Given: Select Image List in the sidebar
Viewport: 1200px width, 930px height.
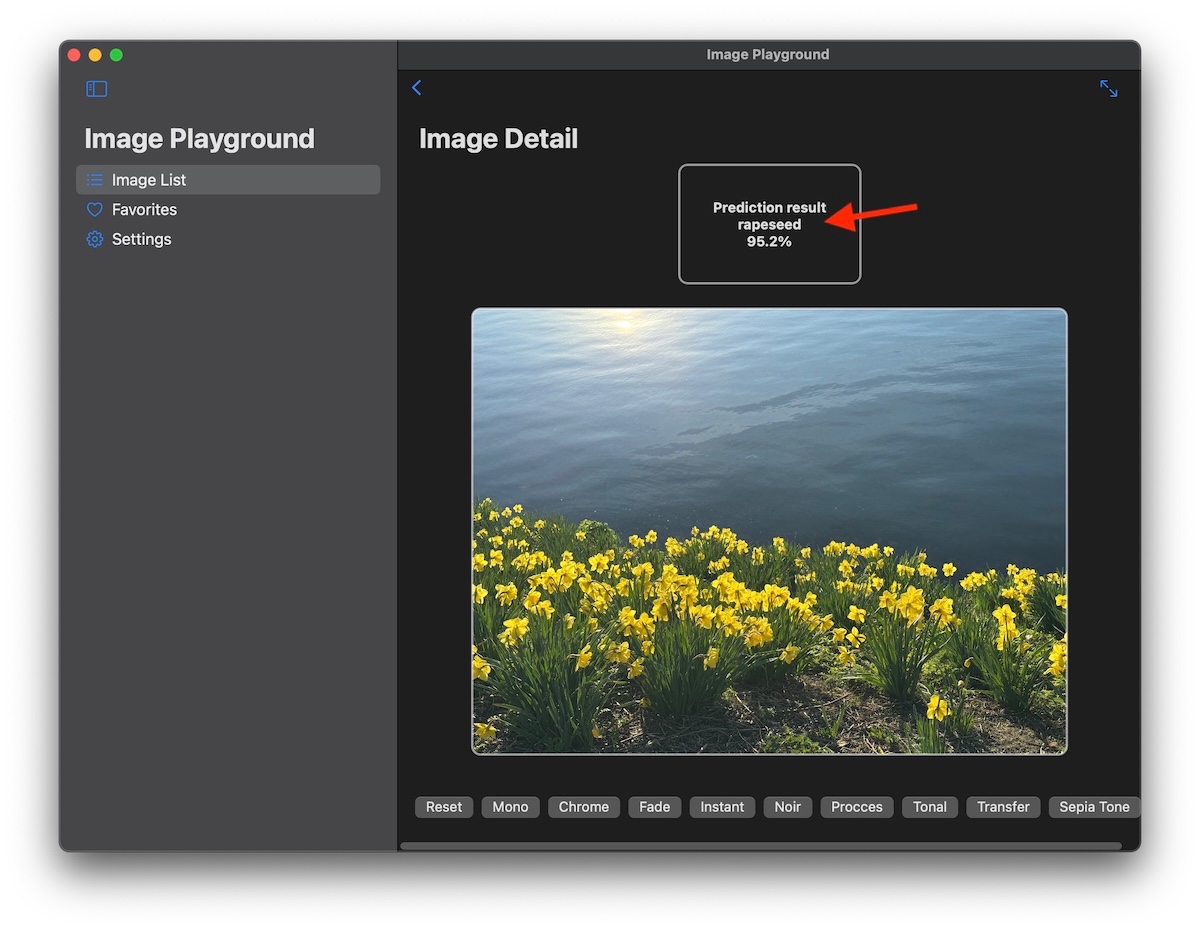Looking at the screenshot, I should pos(149,180).
